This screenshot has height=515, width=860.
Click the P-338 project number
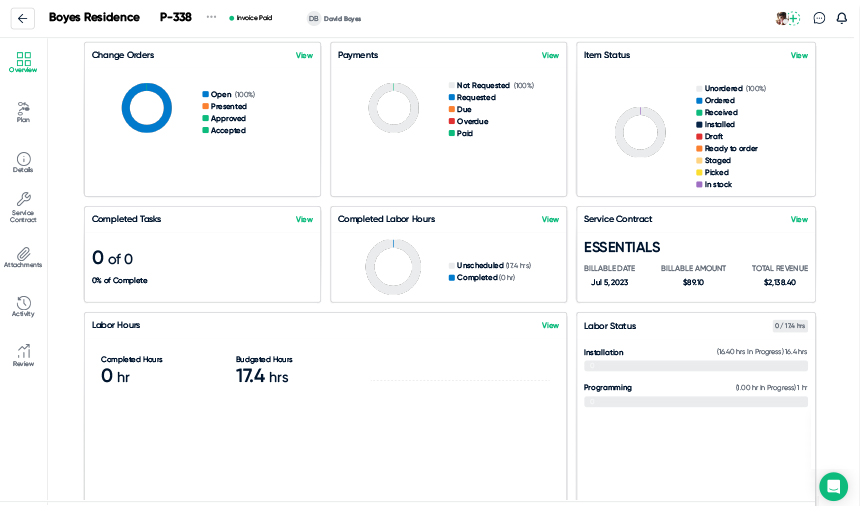176,18
